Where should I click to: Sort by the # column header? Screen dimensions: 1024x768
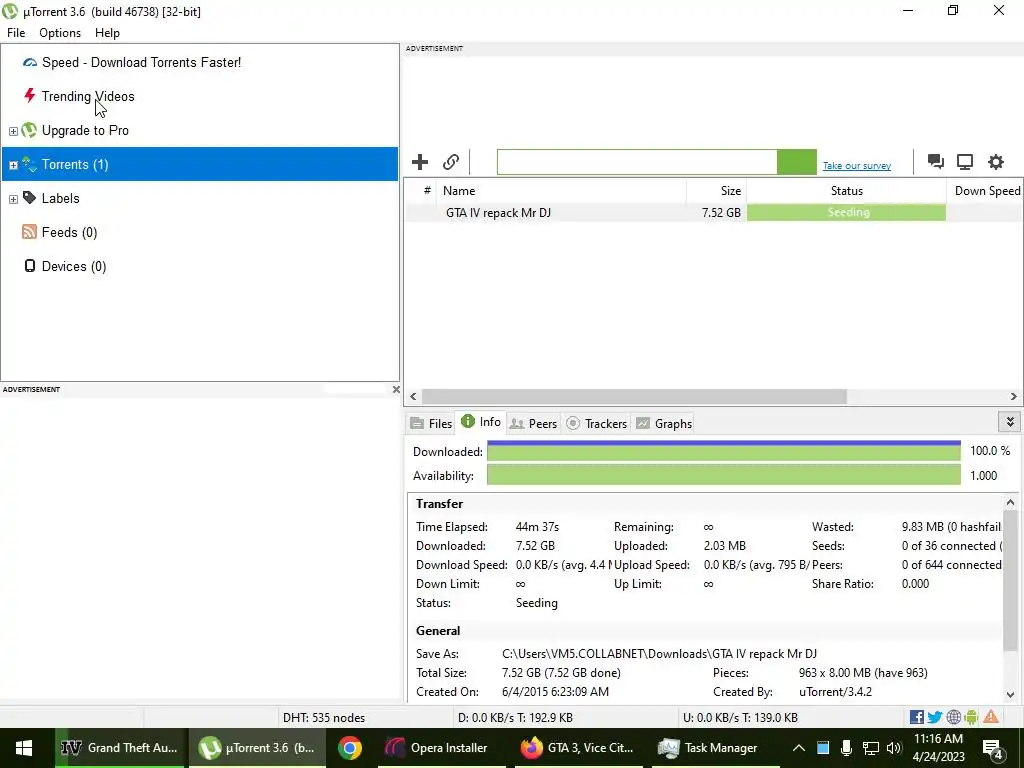tap(426, 191)
